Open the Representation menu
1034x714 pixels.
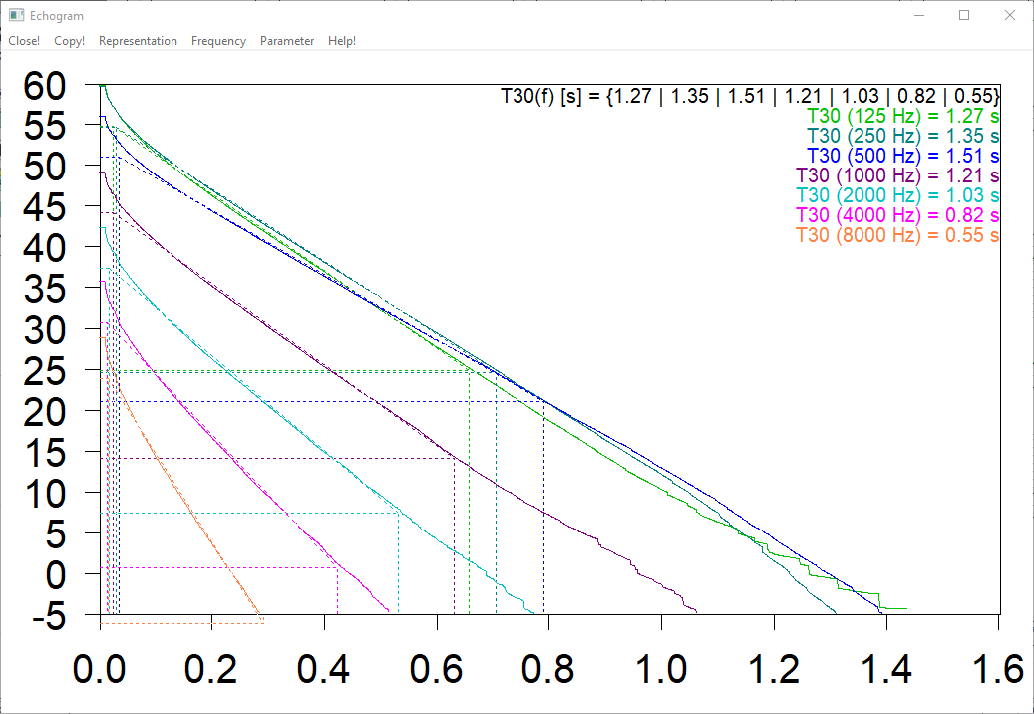click(138, 41)
